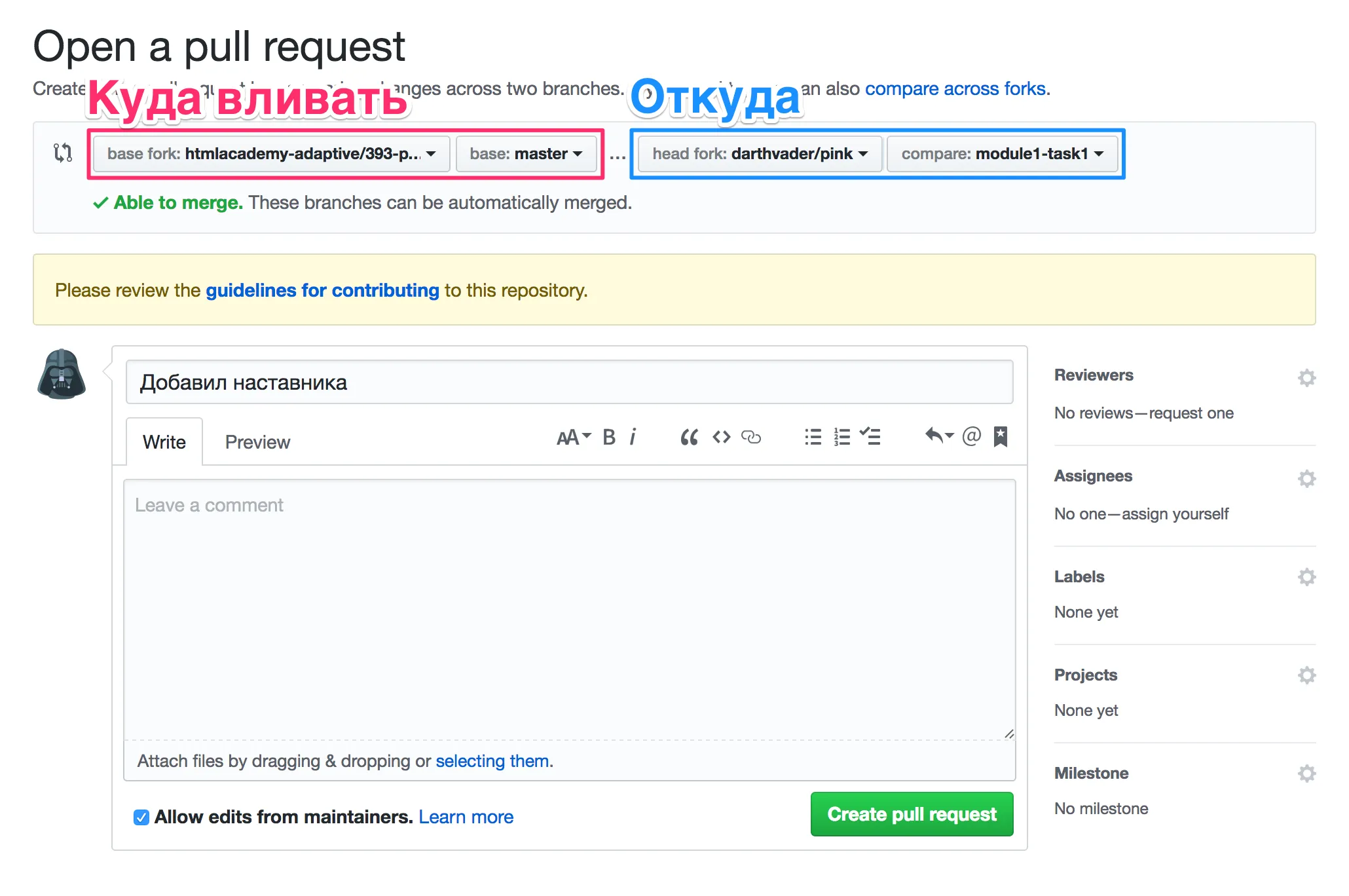Open the compare: module1-task1 dropdown
The image size is (1349, 896).
pyautogui.click(x=1003, y=154)
